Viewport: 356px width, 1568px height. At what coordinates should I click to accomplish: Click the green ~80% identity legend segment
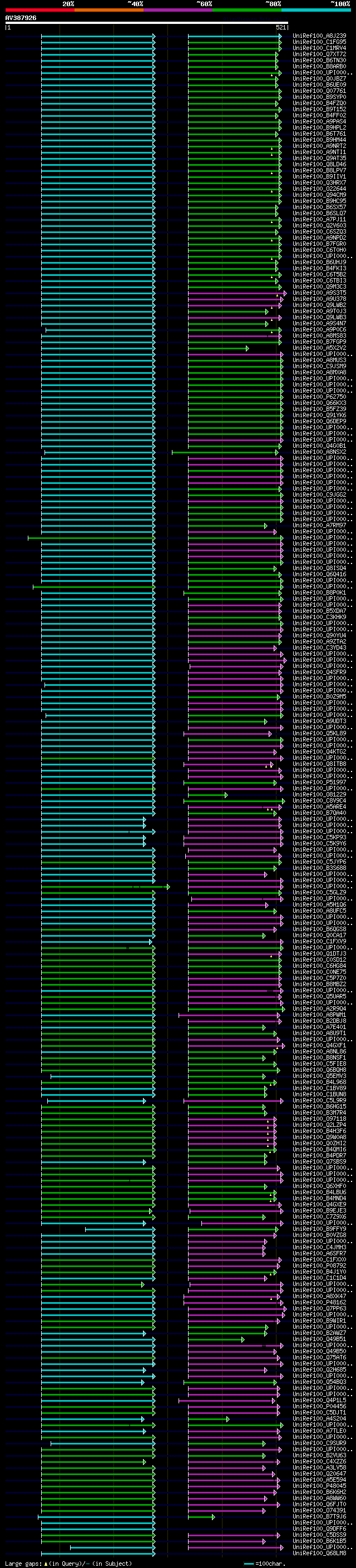[x=246, y=10]
